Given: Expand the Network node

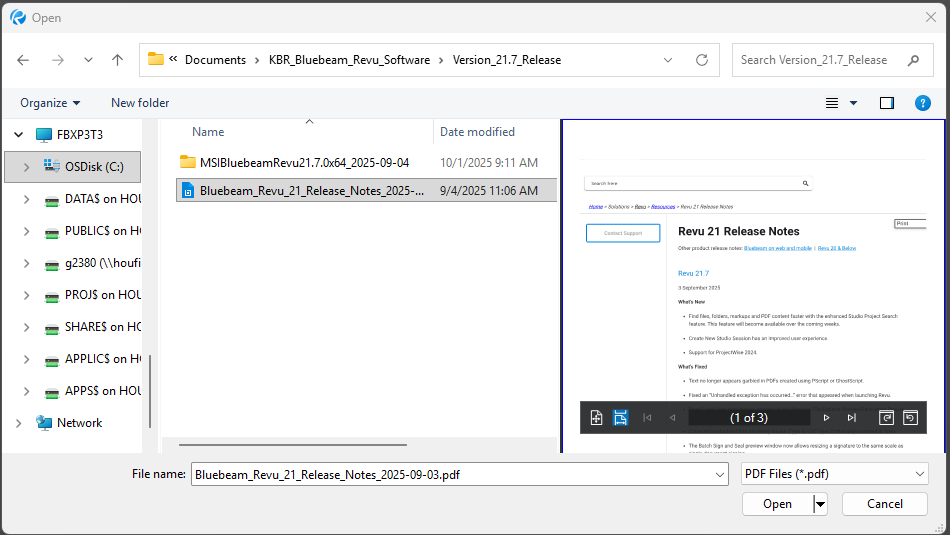Looking at the screenshot, I should pyautogui.click(x=19, y=423).
